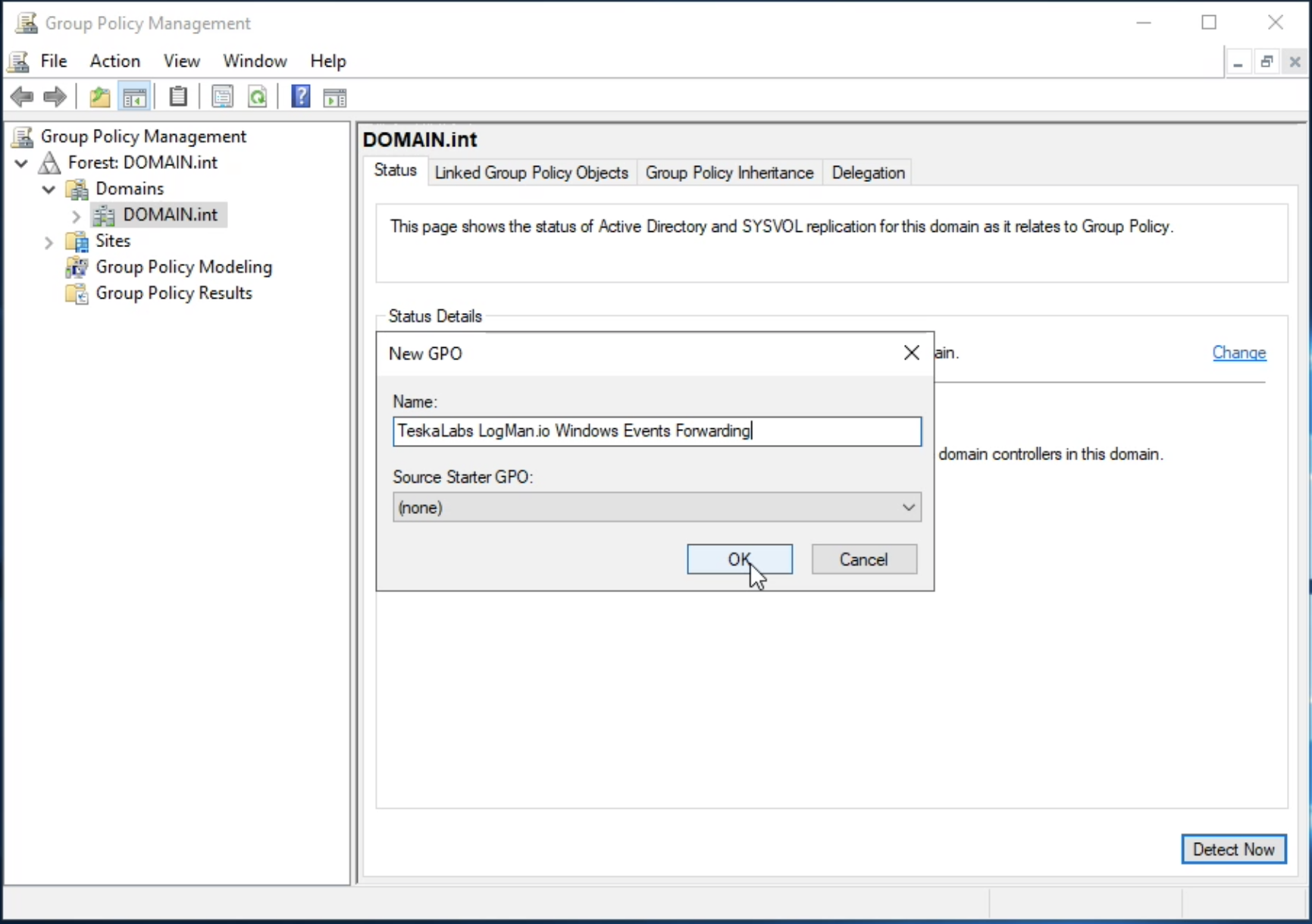Select the Sites node
Image resolution: width=1312 pixels, height=924 pixels.
click(x=113, y=241)
